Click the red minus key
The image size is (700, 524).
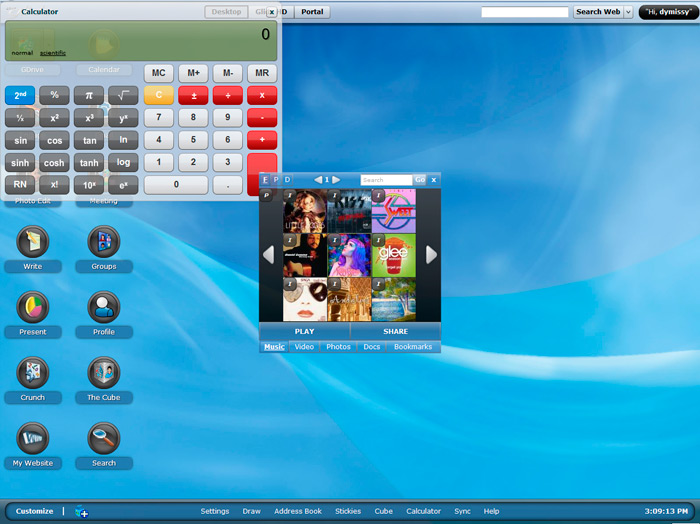click(262, 118)
